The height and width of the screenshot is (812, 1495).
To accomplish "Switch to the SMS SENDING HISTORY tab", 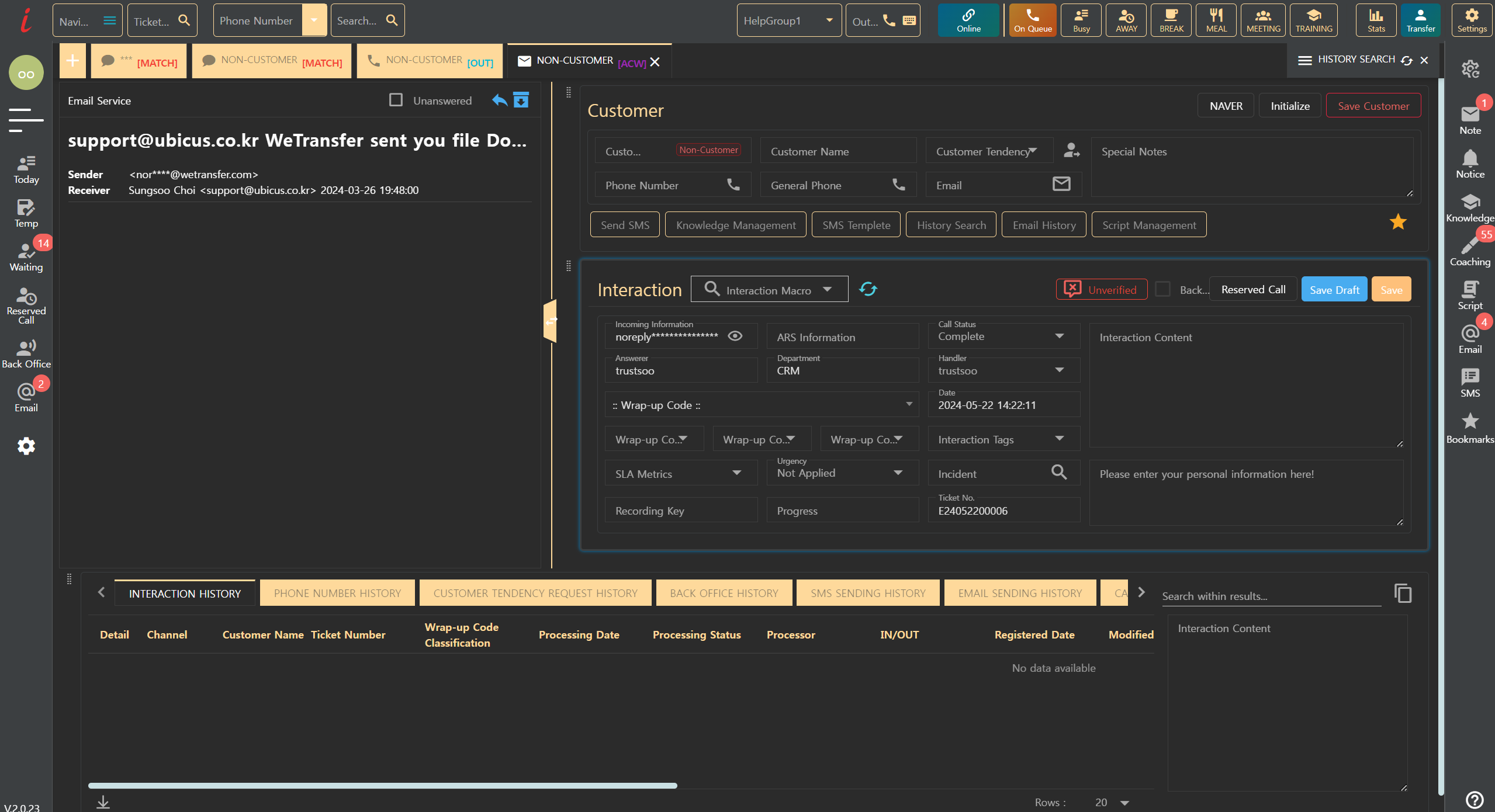I will 868,594.
